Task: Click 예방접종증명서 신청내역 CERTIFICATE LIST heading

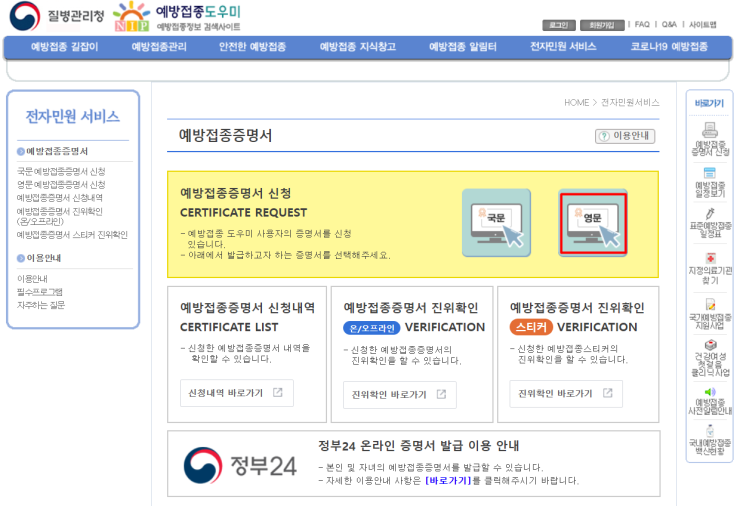Action: [247, 317]
